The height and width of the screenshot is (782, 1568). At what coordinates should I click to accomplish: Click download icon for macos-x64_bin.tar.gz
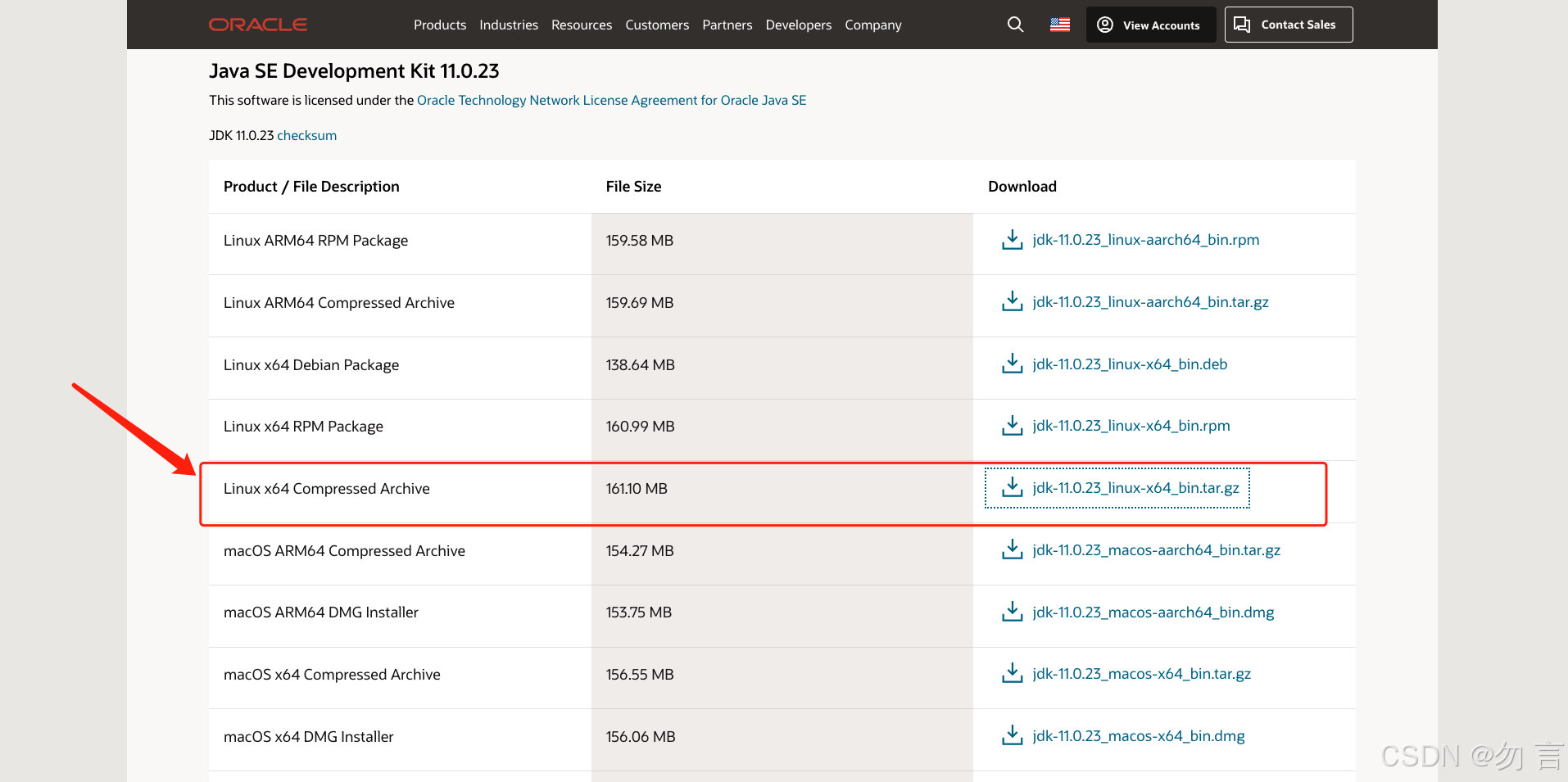point(1013,674)
